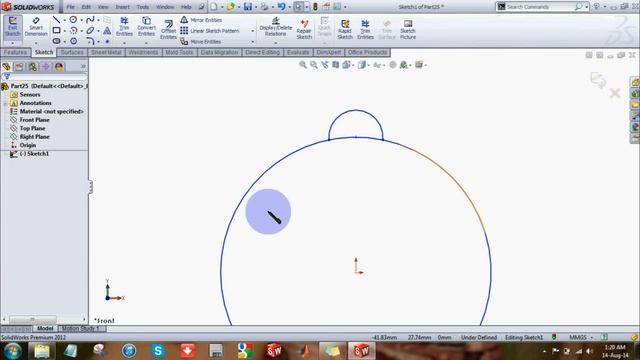Viewport: 640px width, 360px height.
Task: Select the Corner Rectangle tool
Action: pyautogui.click(x=56, y=31)
